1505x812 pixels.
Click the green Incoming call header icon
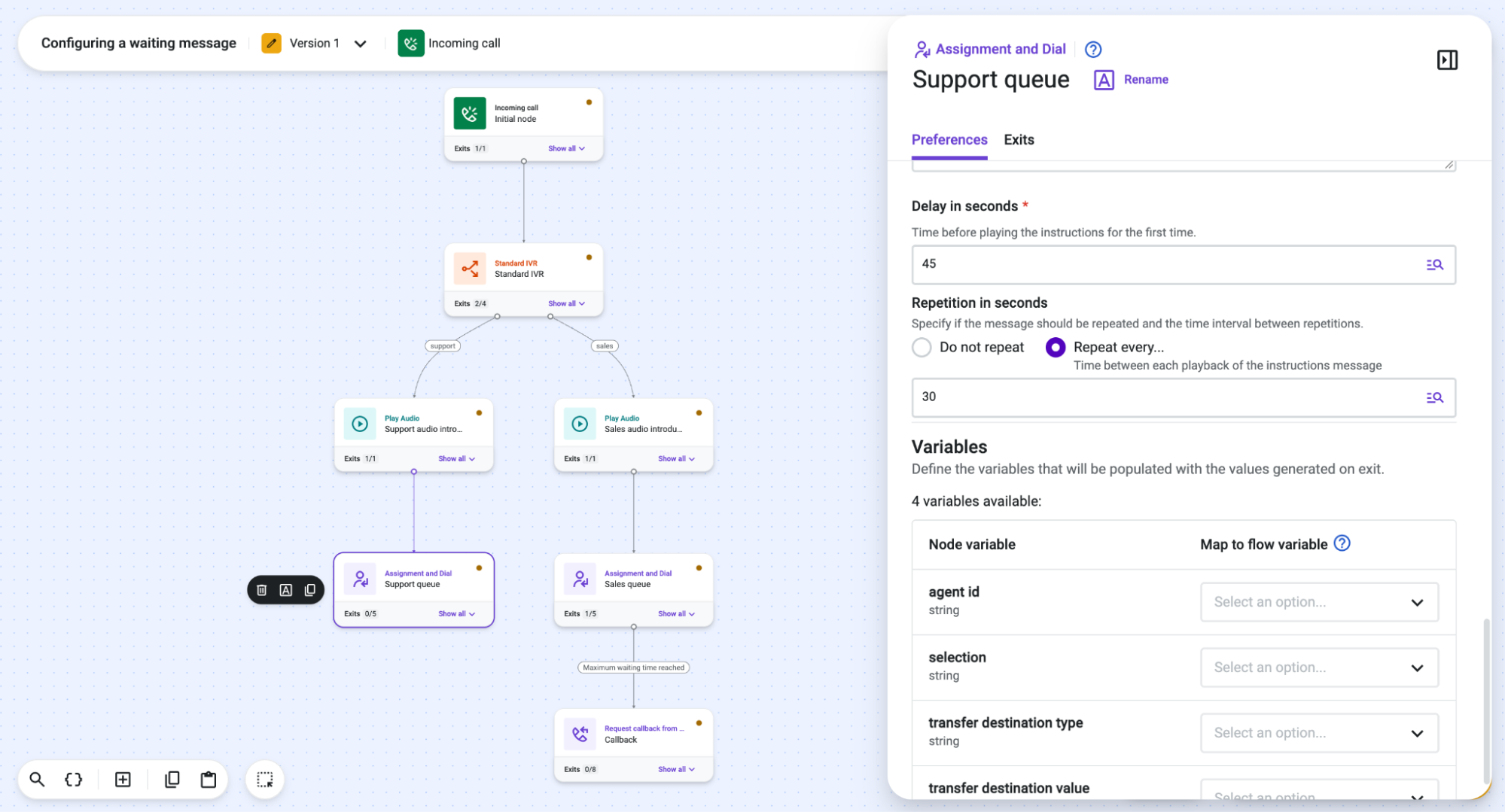[411, 44]
